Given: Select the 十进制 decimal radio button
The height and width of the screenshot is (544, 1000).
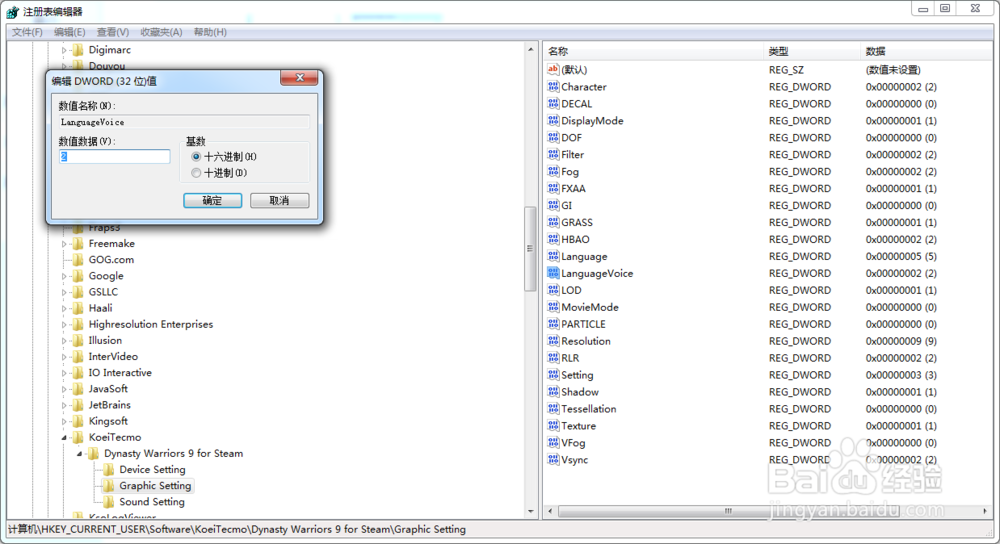Looking at the screenshot, I should click(x=196, y=173).
